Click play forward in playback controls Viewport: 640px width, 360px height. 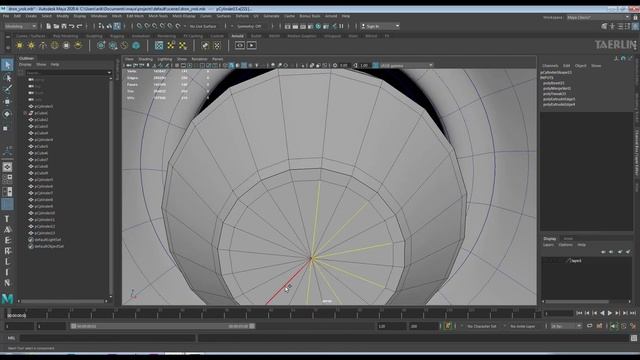coord(610,313)
